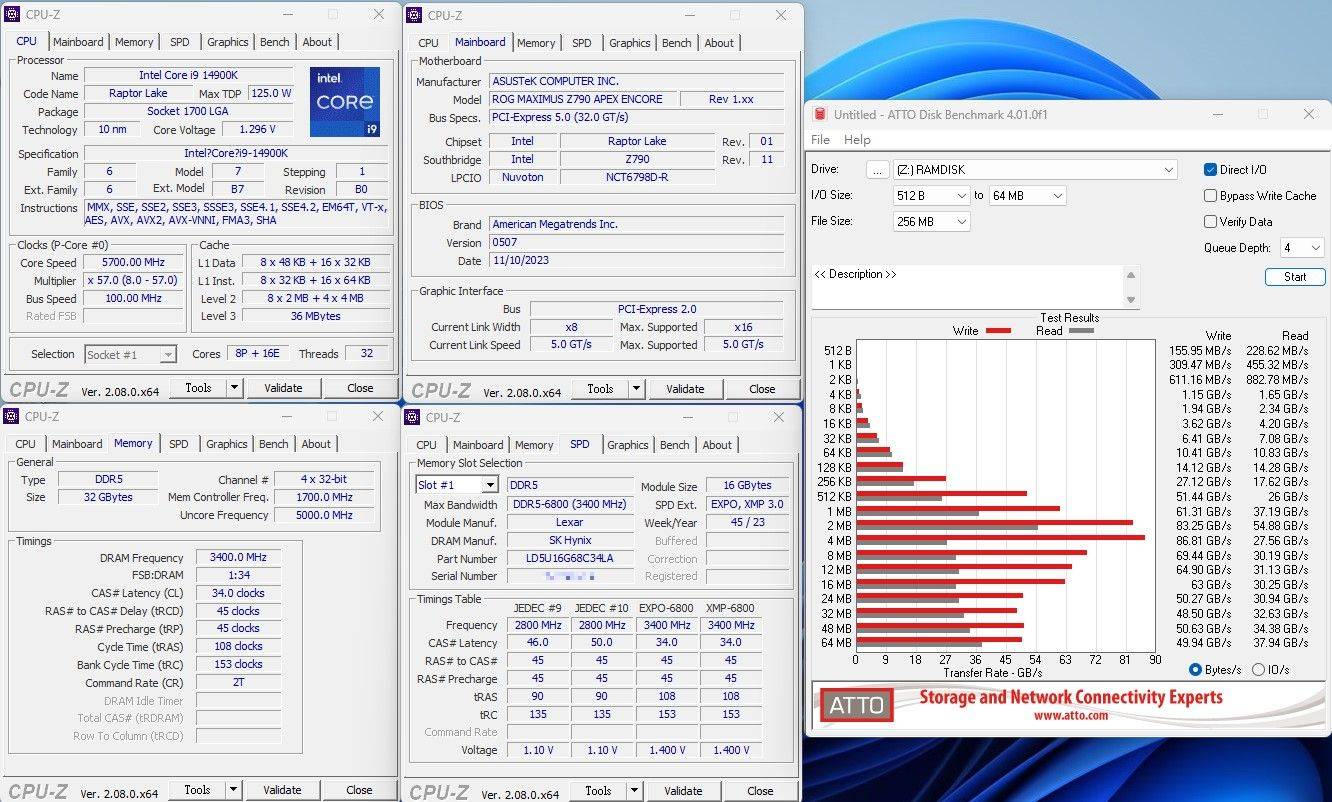Click the red Write legend swatch
1332x802 pixels.
point(998,331)
